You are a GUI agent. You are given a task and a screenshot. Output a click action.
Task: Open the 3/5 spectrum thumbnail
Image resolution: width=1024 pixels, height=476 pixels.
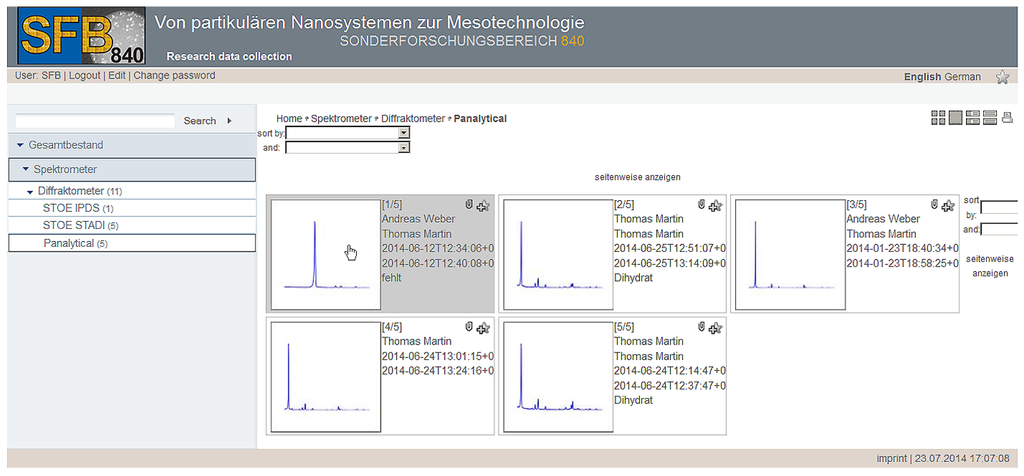[x=789, y=255]
